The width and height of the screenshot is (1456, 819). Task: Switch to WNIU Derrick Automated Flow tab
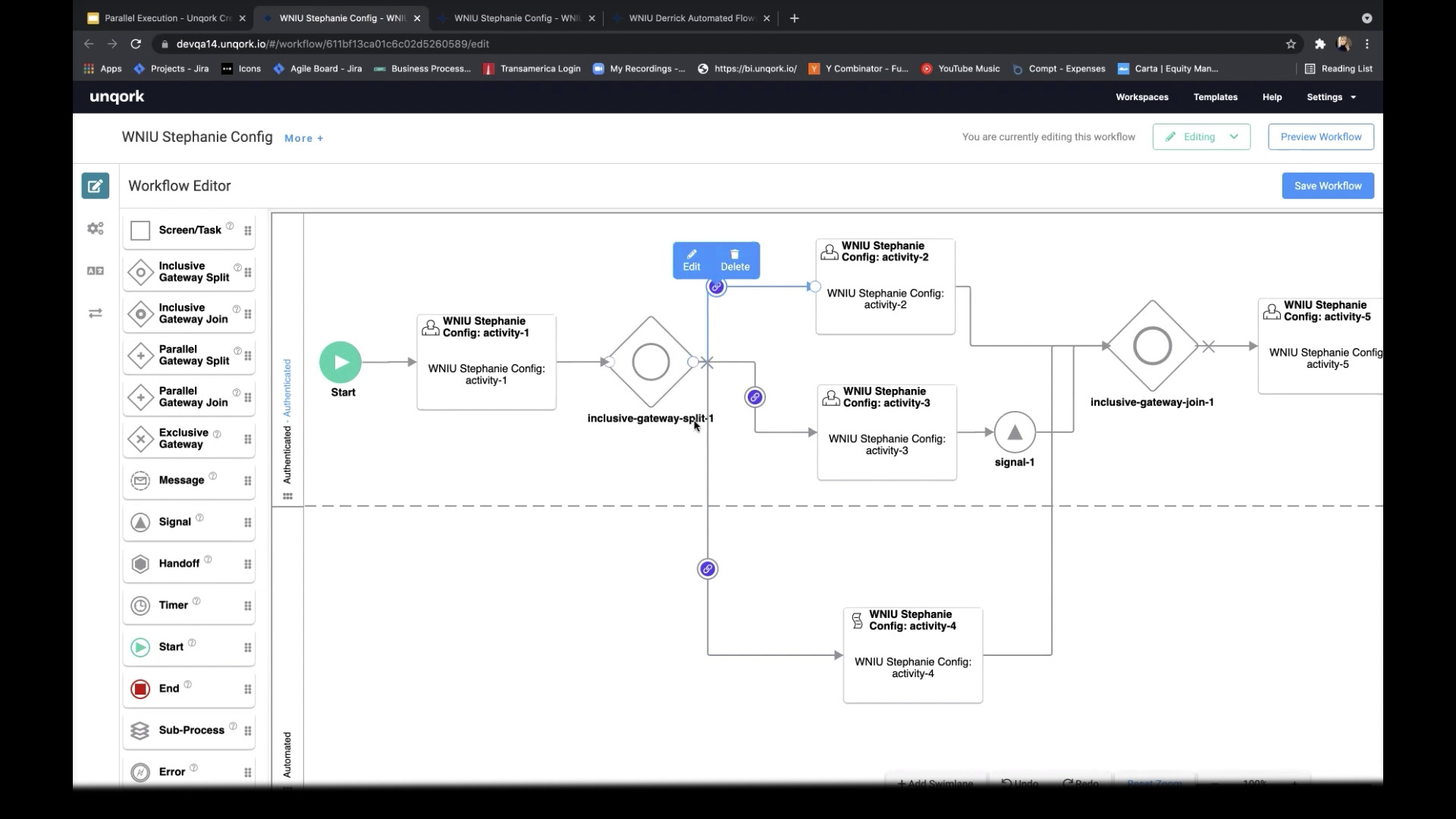691,18
